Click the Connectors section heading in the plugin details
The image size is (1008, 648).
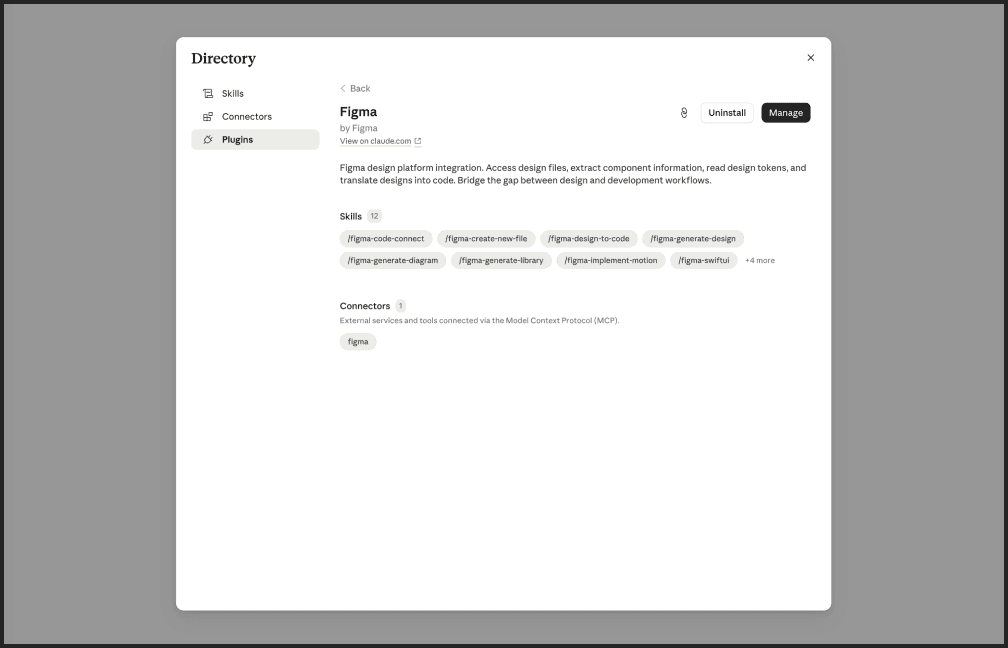tap(364, 306)
